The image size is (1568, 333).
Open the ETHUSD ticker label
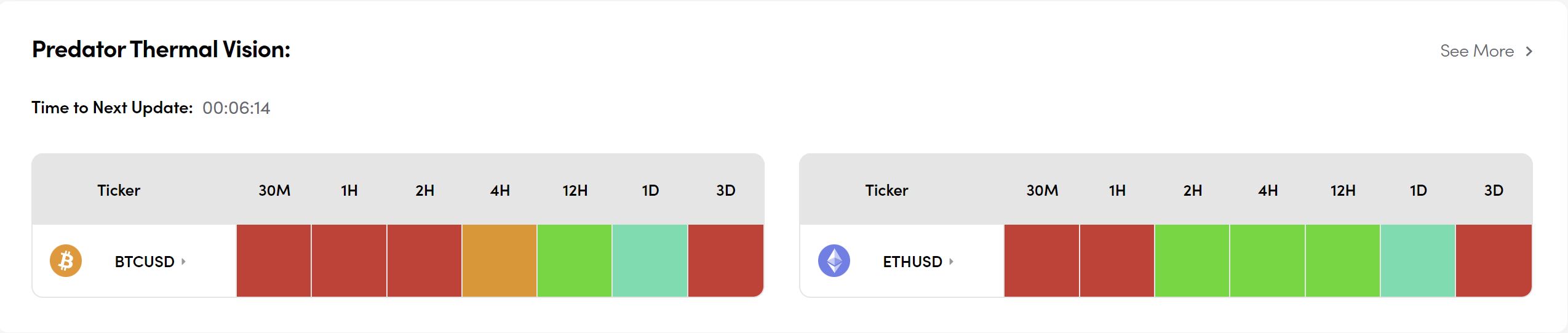912,262
